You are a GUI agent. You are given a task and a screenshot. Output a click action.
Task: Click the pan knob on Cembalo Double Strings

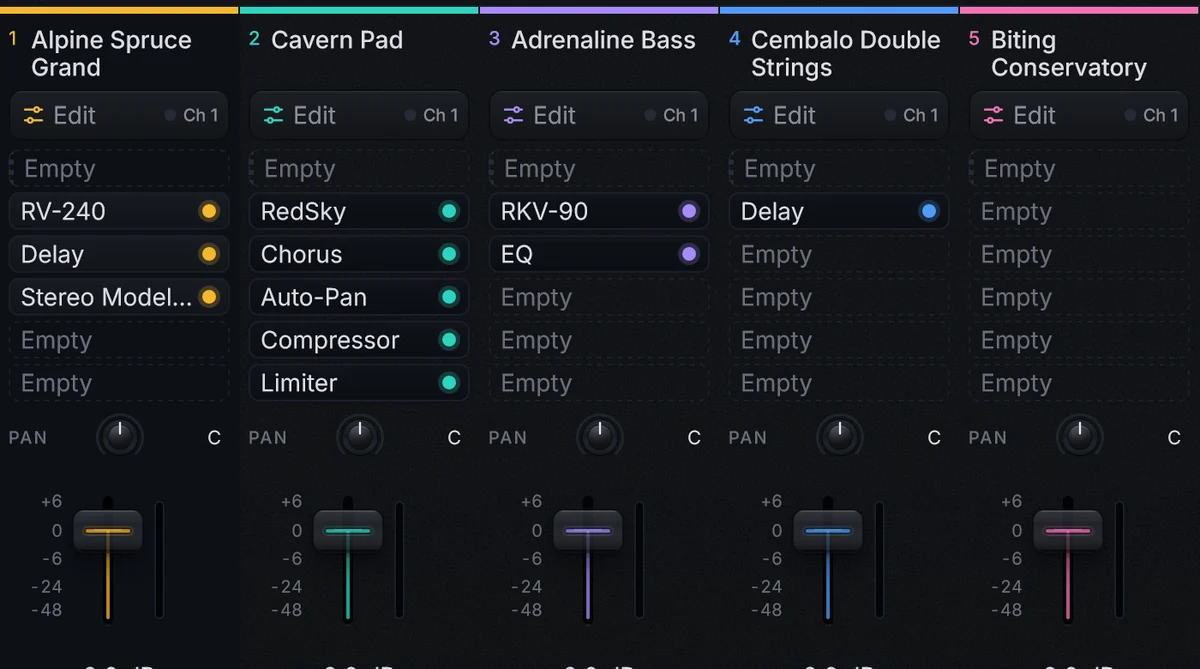click(x=840, y=436)
